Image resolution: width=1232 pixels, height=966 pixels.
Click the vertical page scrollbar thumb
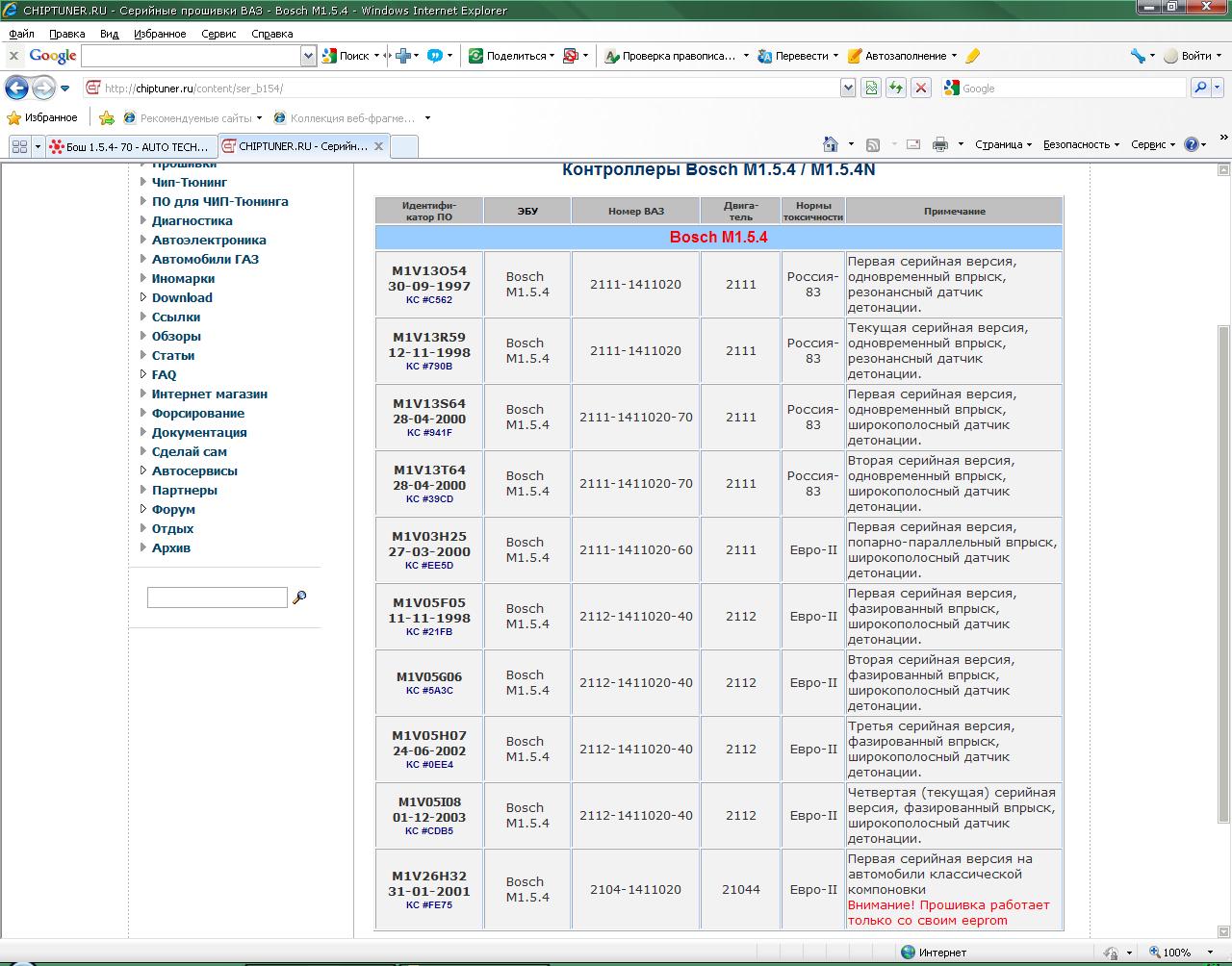(1223, 574)
